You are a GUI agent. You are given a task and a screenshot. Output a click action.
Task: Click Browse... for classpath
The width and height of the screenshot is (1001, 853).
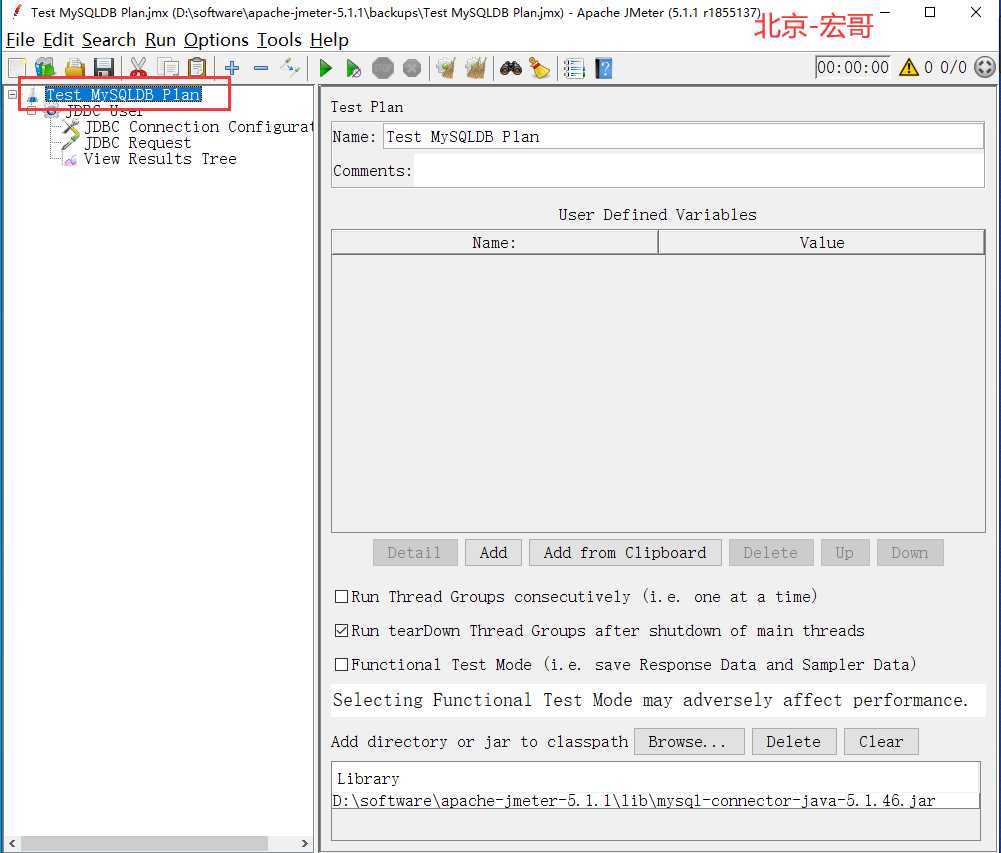tap(689, 741)
